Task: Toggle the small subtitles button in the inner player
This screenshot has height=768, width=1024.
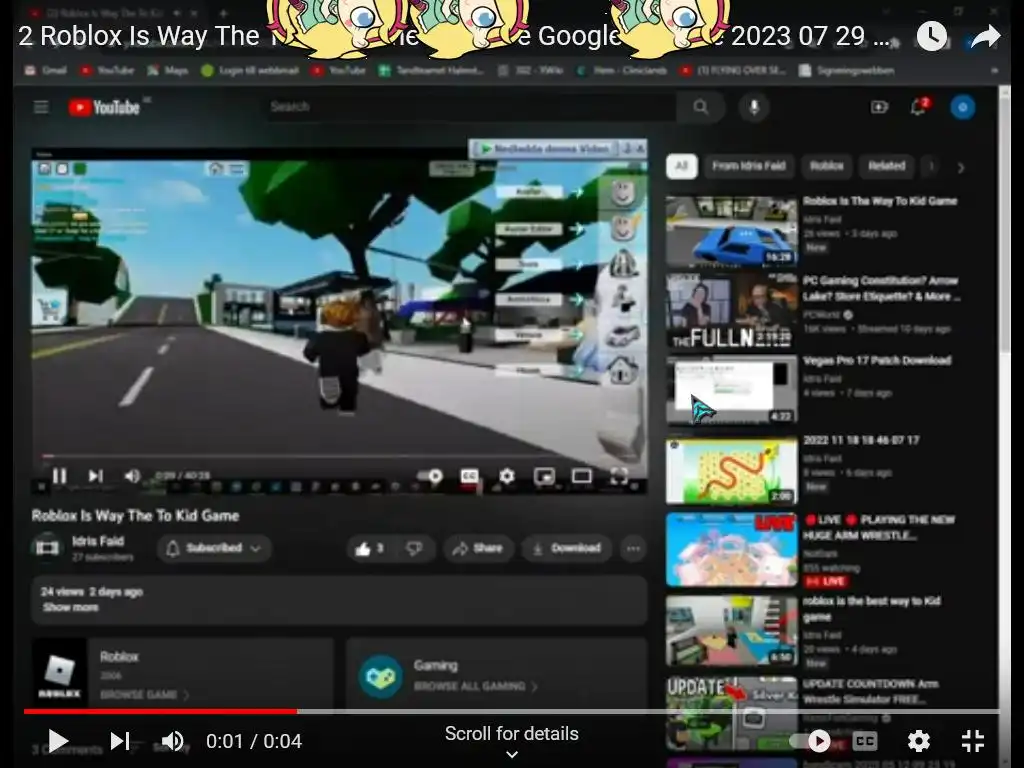Action: [x=470, y=476]
